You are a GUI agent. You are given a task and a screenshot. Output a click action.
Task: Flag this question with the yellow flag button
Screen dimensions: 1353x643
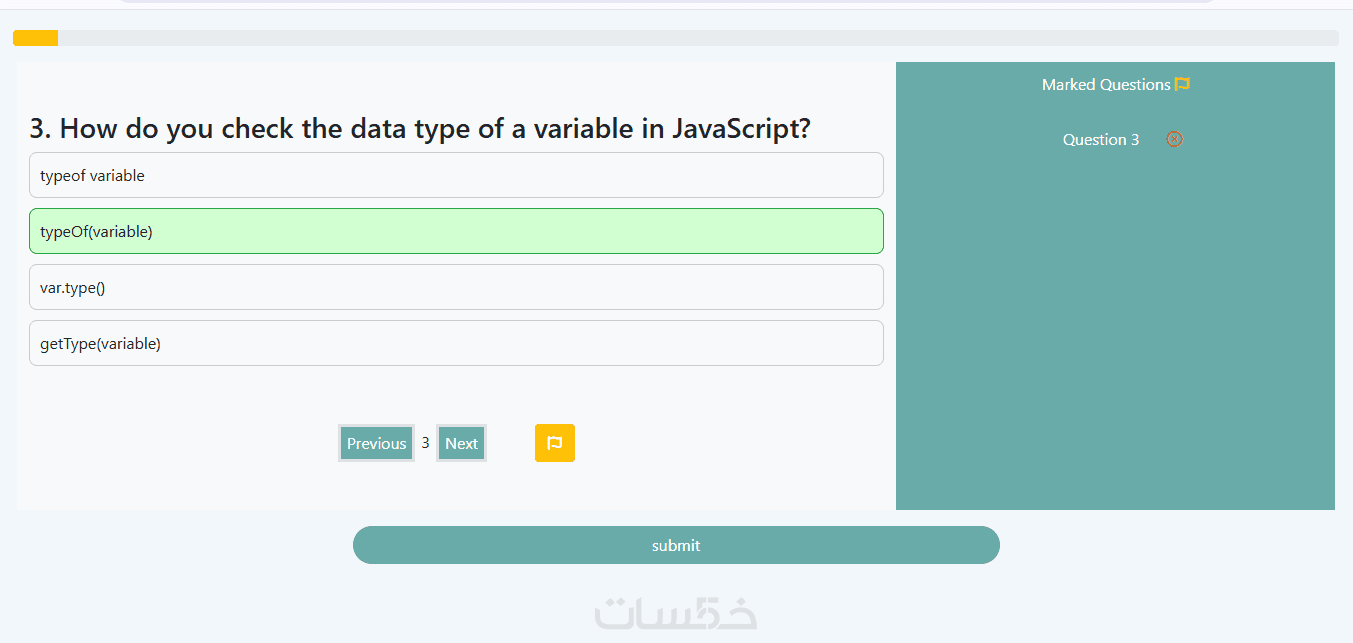(555, 443)
